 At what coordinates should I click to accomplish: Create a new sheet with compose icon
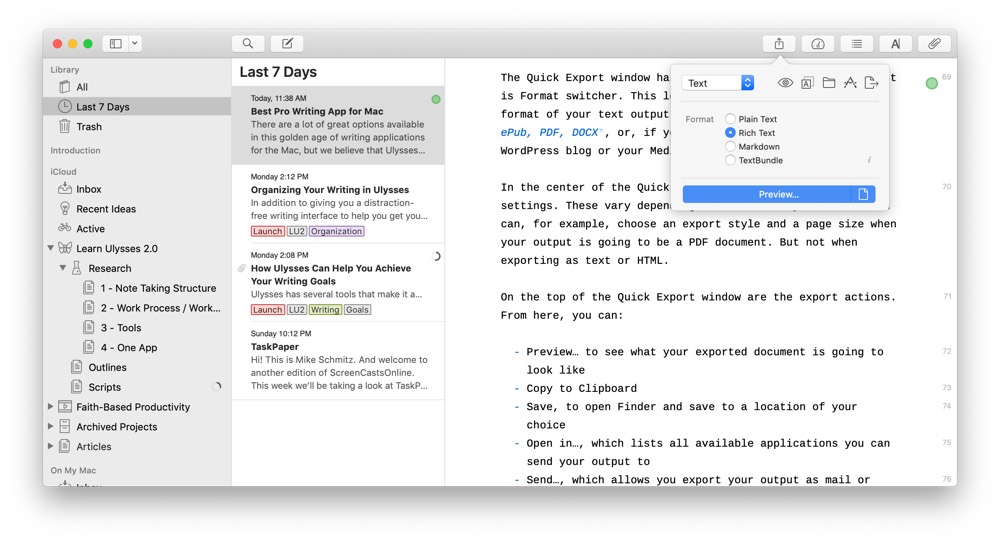(287, 43)
